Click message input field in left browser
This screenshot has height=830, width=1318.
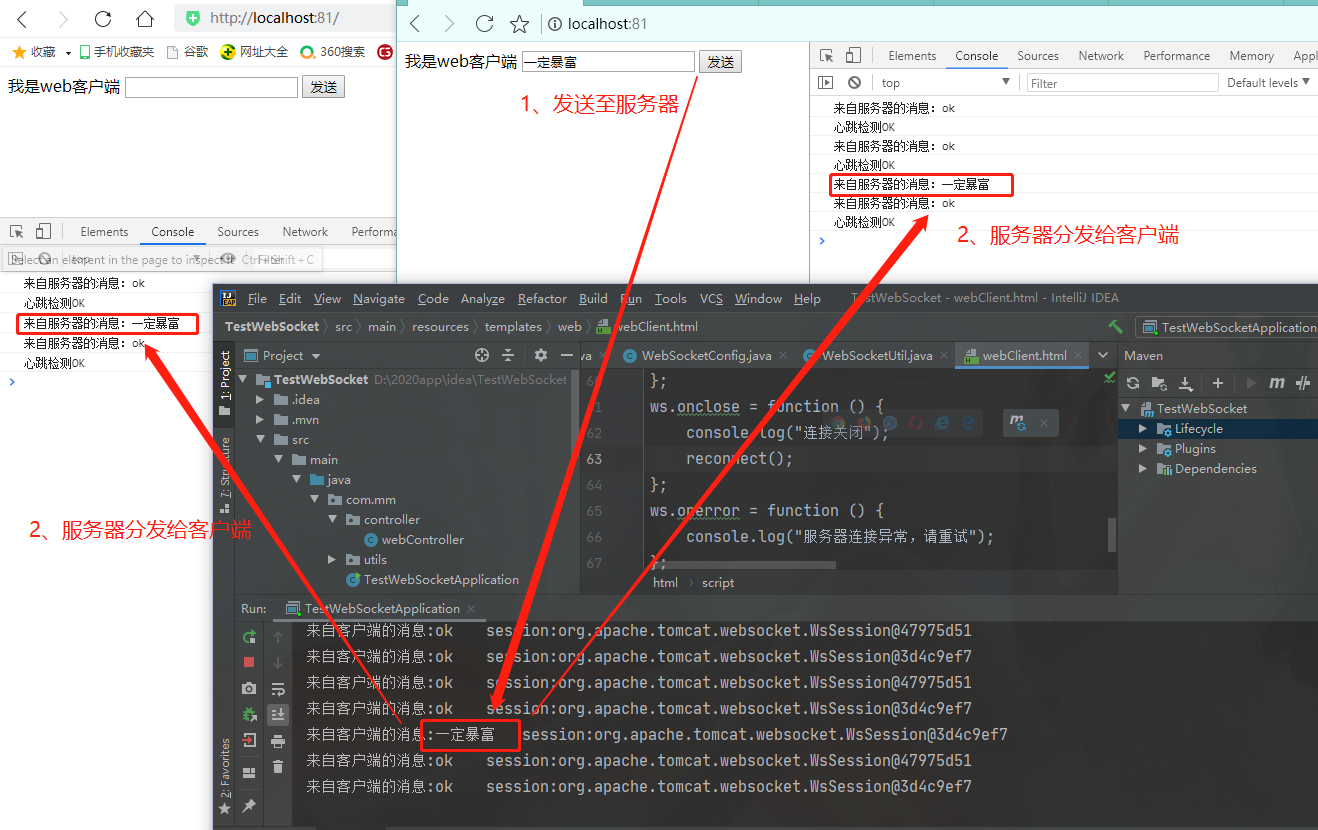tap(212, 87)
